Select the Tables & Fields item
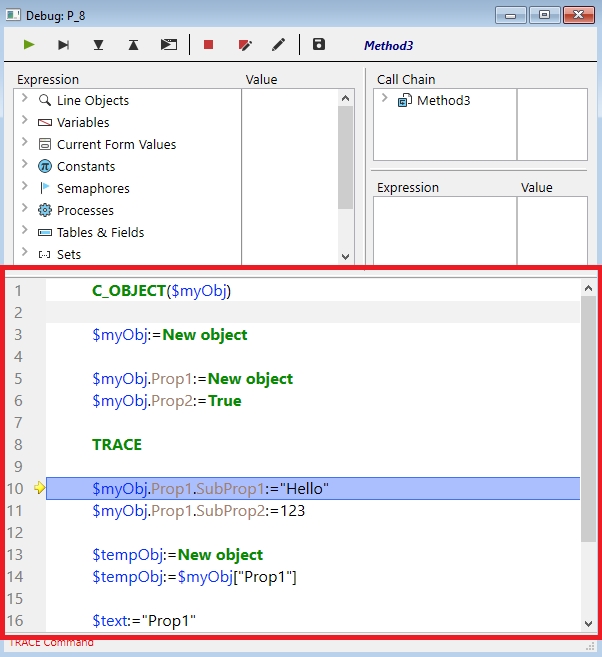 (x=100, y=232)
